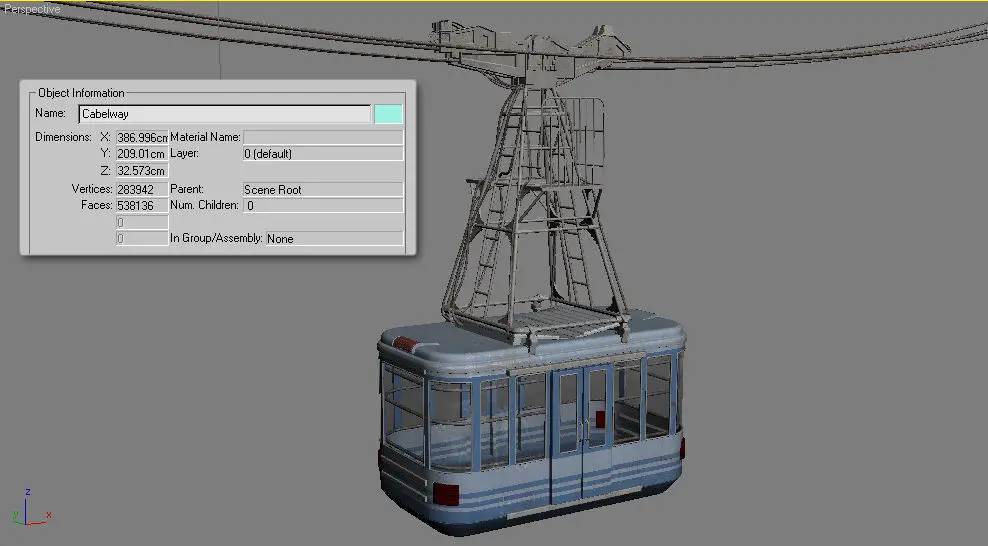Click the Cabelway name input field
Screen dimensions: 988x546
click(x=225, y=114)
